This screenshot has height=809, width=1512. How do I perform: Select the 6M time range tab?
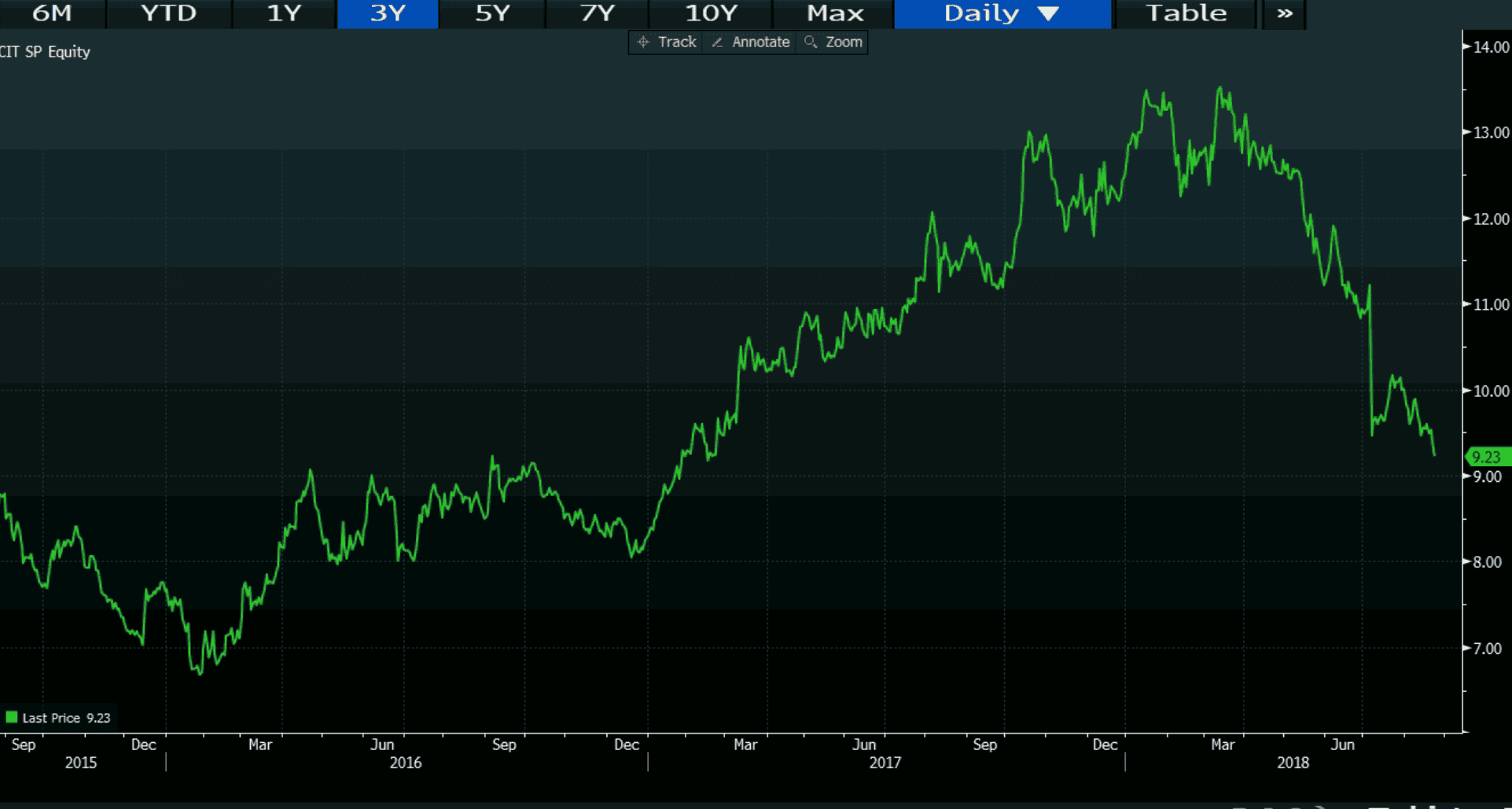click(x=52, y=13)
